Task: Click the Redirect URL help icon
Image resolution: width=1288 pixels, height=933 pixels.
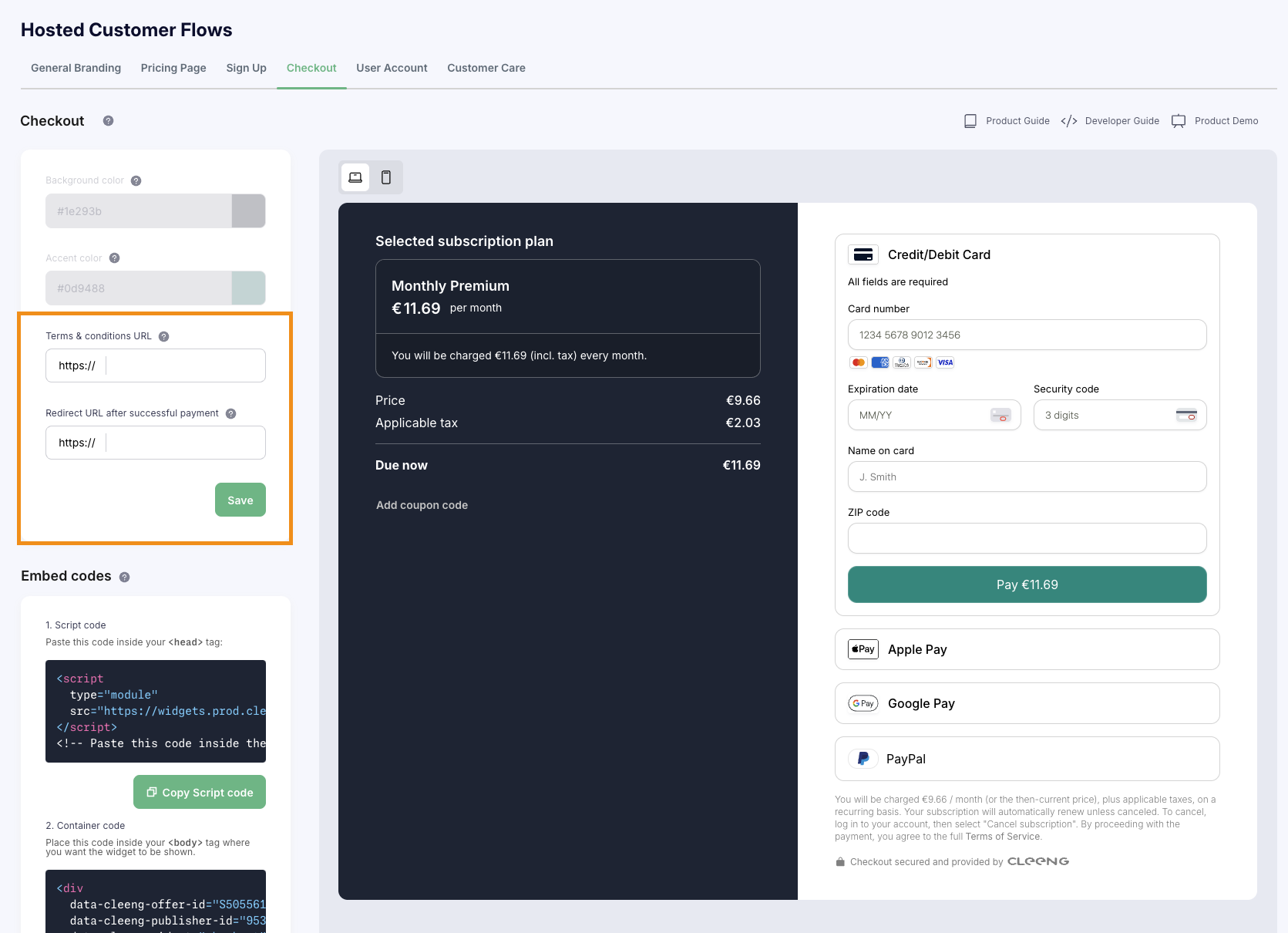Action: 231,414
